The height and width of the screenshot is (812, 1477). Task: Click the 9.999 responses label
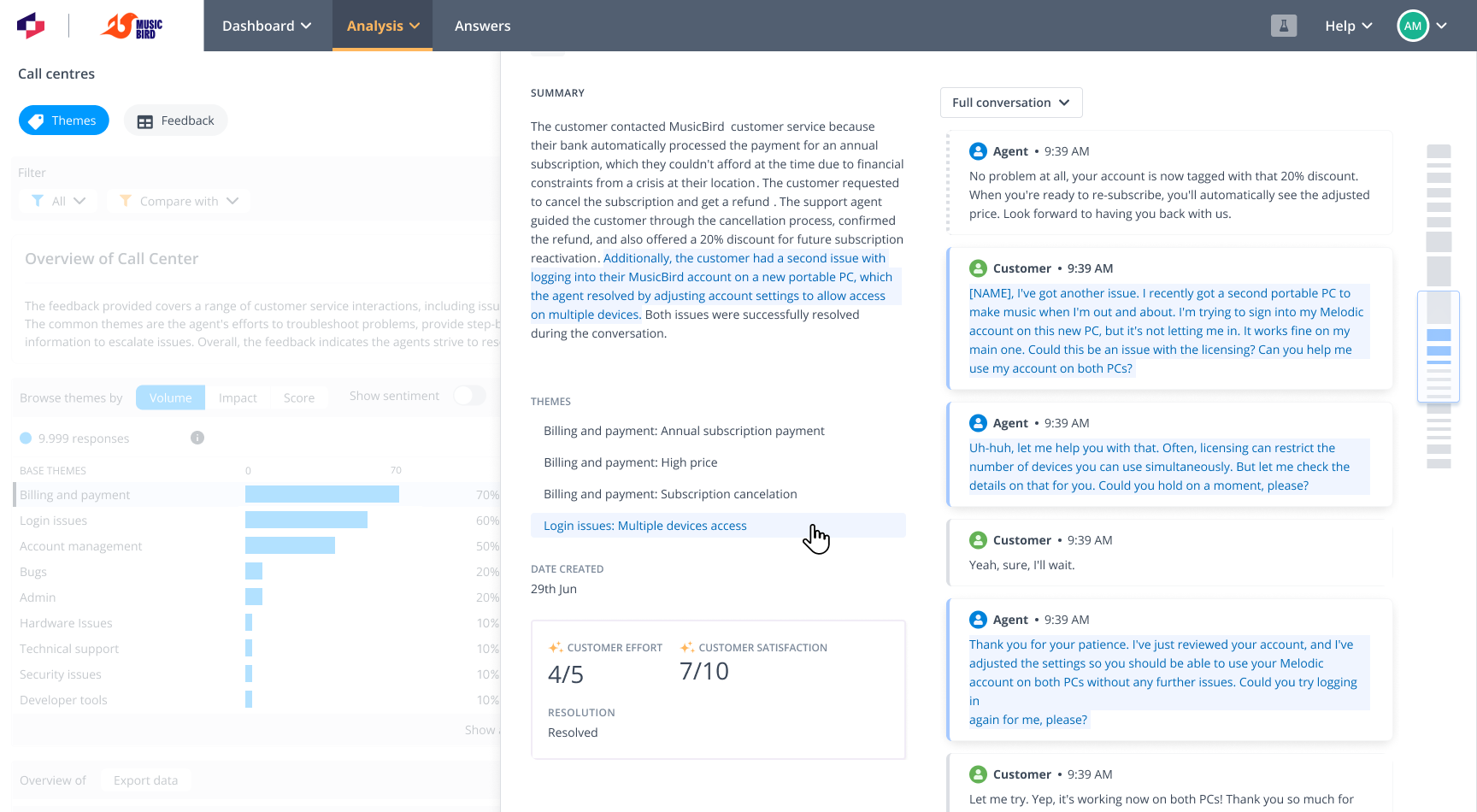(x=84, y=438)
